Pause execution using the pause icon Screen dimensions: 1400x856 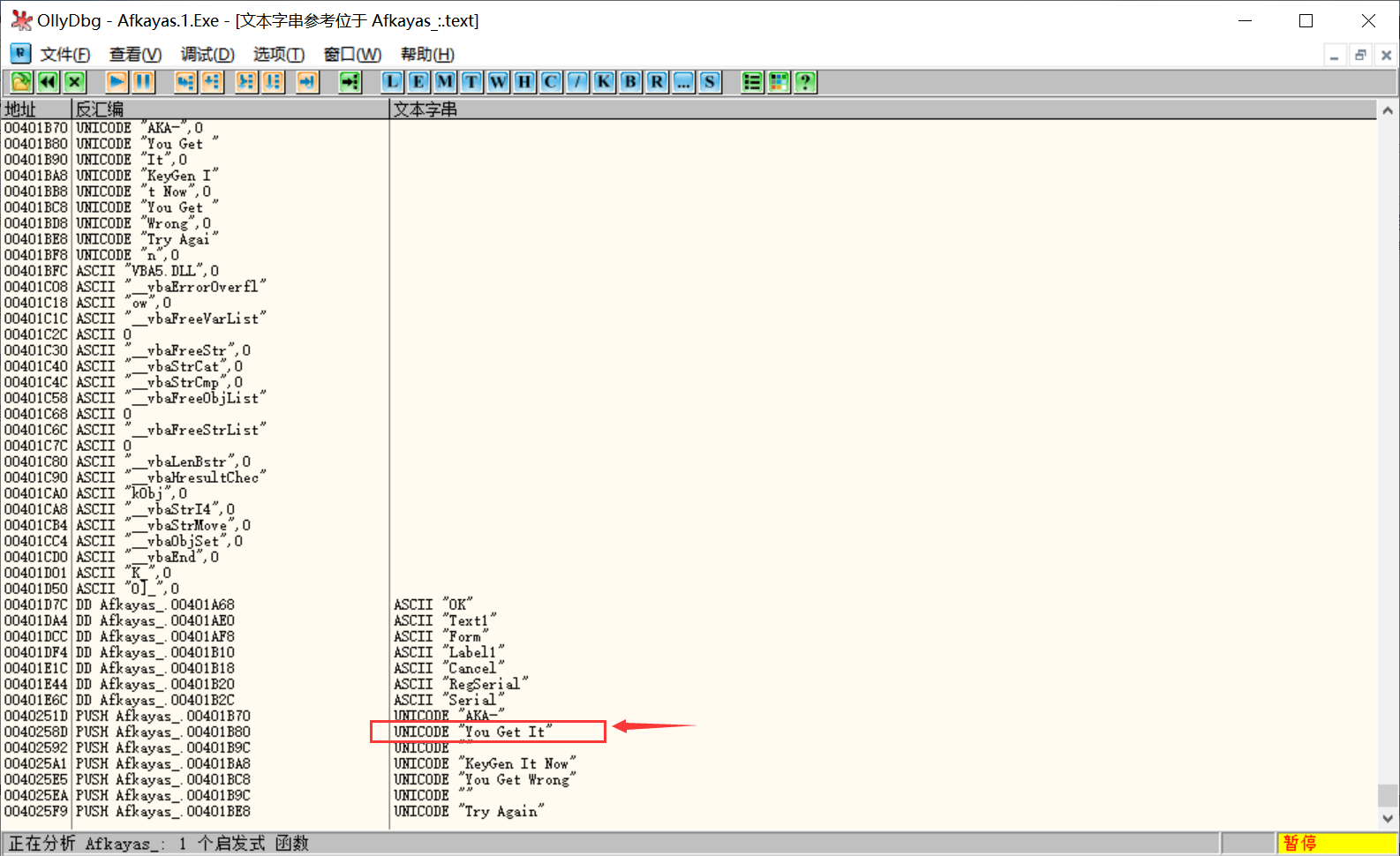coord(143,82)
